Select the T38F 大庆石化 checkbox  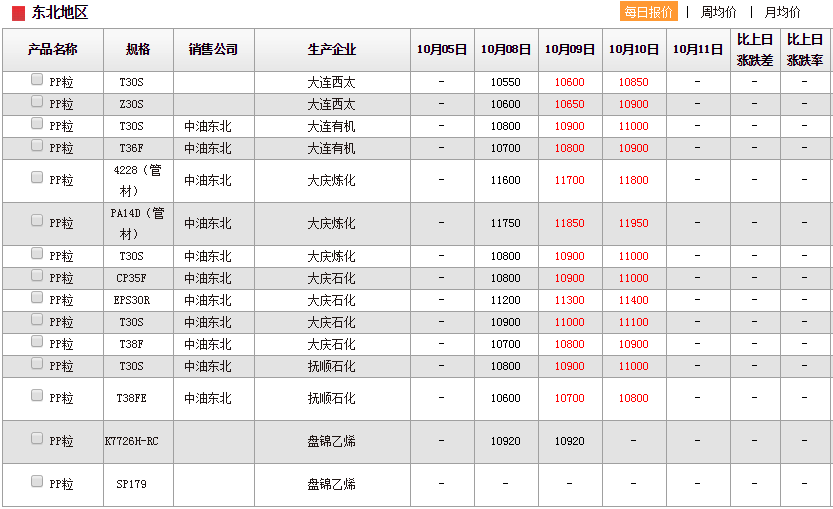click(x=37, y=341)
